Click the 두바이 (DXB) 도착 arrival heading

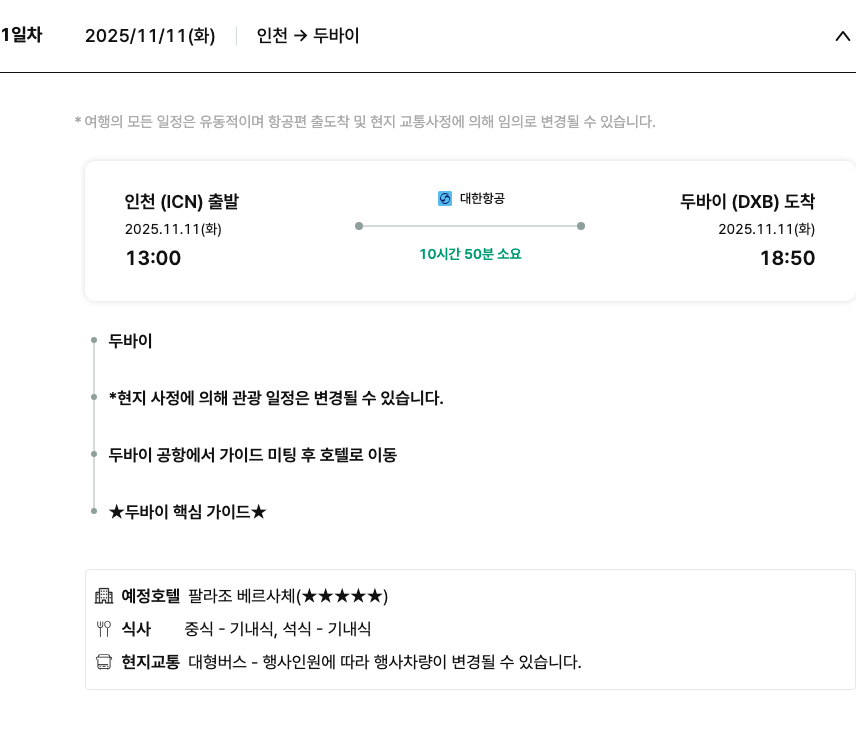pos(747,202)
